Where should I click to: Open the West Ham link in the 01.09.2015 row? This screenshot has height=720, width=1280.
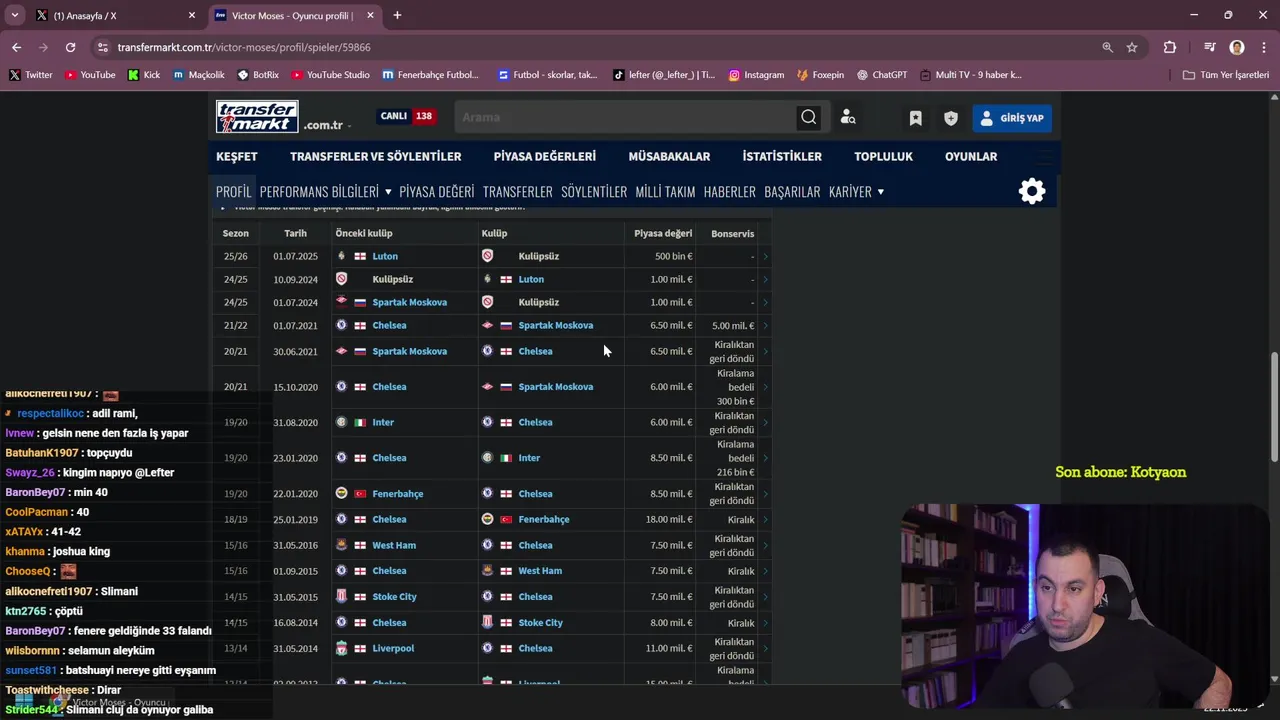pyautogui.click(x=540, y=571)
